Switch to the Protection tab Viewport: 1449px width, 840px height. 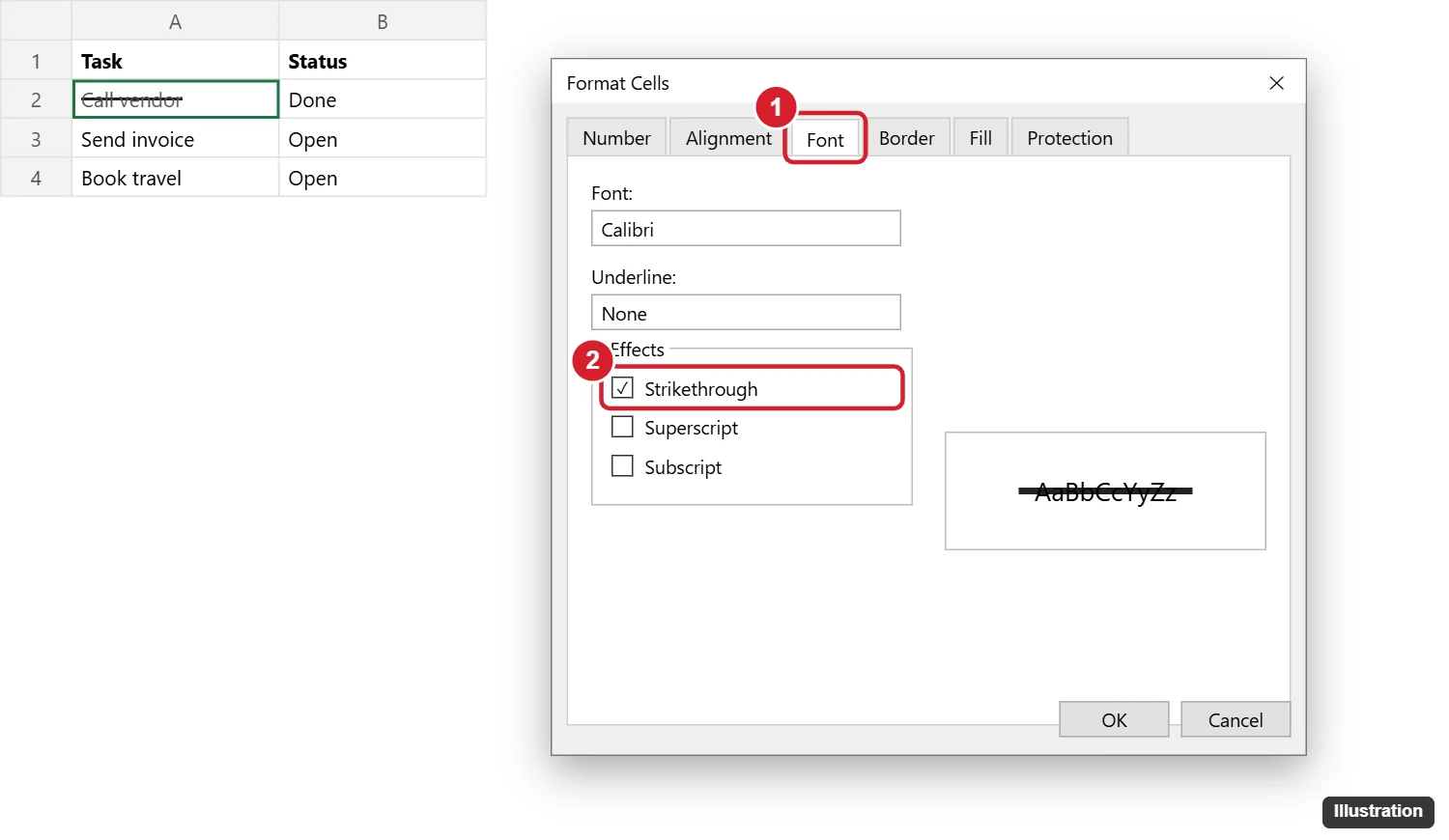pyautogui.click(x=1069, y=138)
